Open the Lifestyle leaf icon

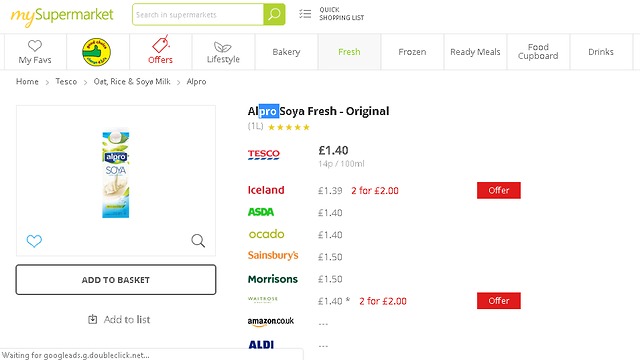click(x=222, y=47)
